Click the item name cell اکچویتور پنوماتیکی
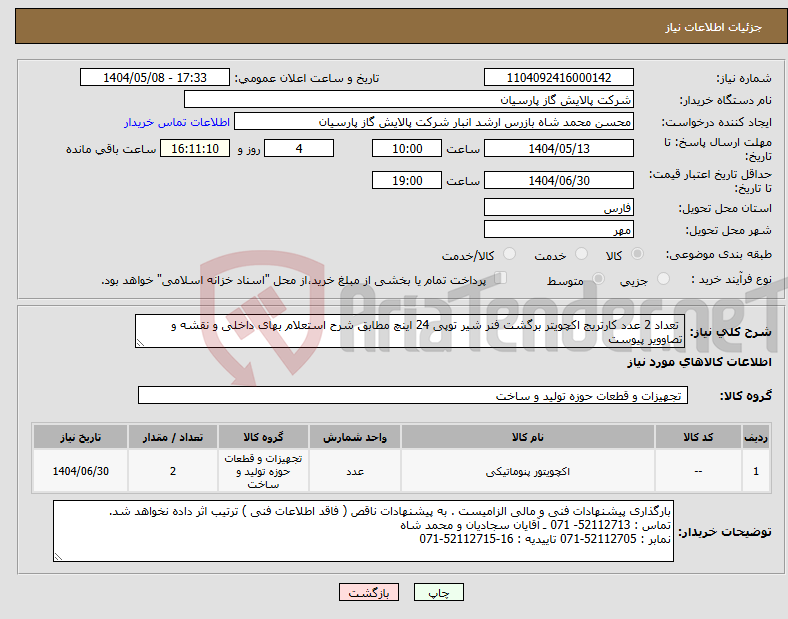This screenshot has width=788, height=619. [528, 471]
